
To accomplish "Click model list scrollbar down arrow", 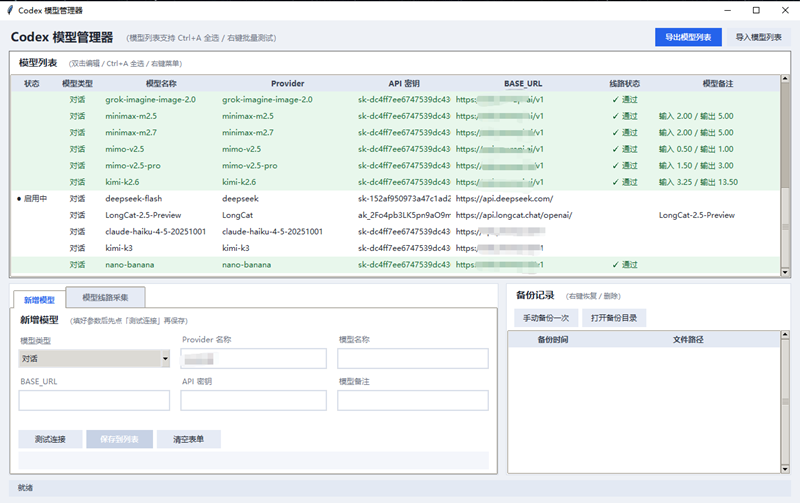I will pos(785,272).
